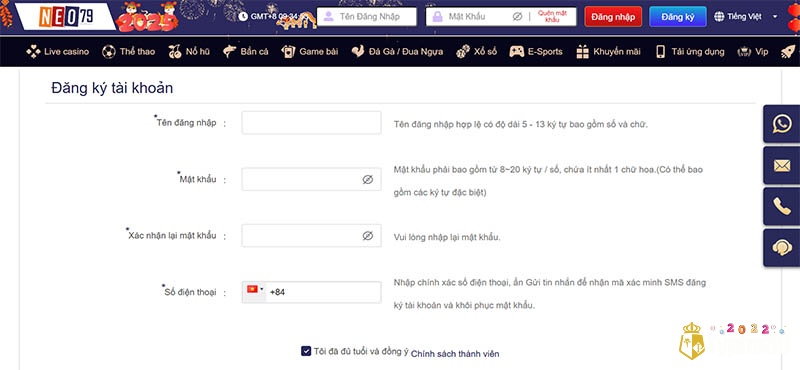Click the Live casino cards icon
This screenshot has width=800, height=370.
33,52
